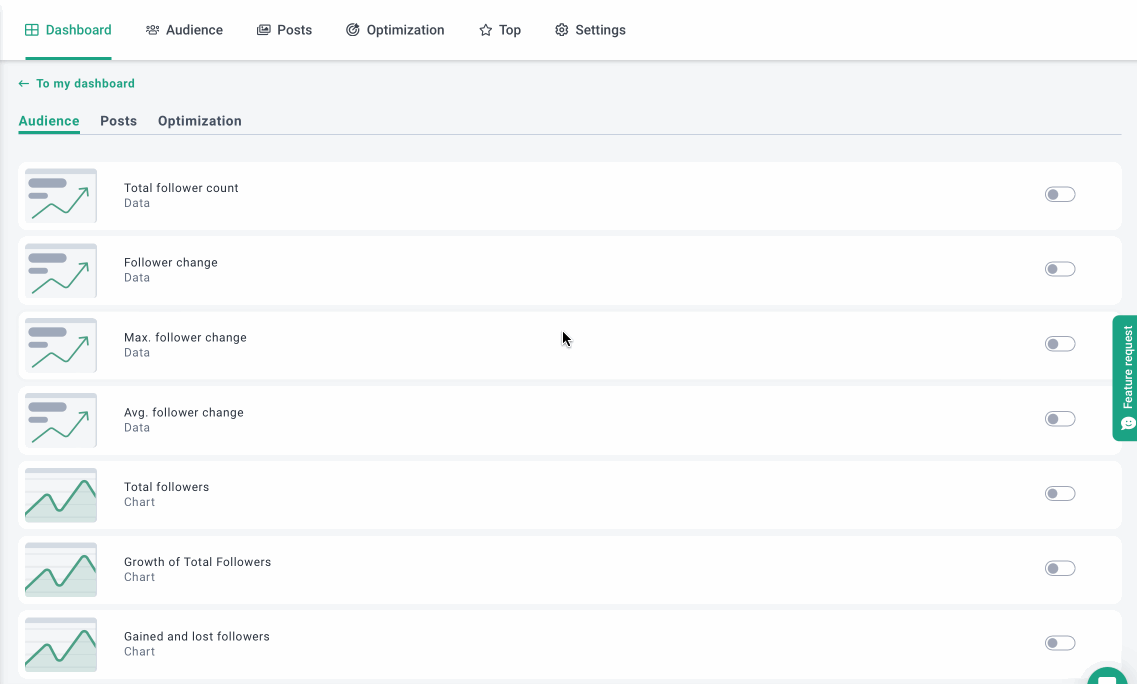Enable the Total follower count toggle
This screenshot has height=684, width=1137.
(x=1059, y=195)
